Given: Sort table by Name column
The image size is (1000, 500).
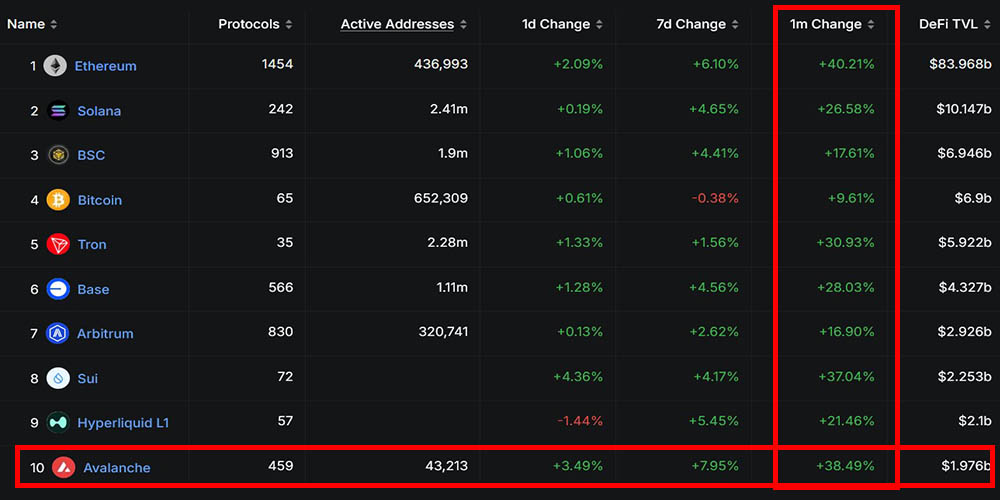Looking at the screenshot, I should 32,24.
